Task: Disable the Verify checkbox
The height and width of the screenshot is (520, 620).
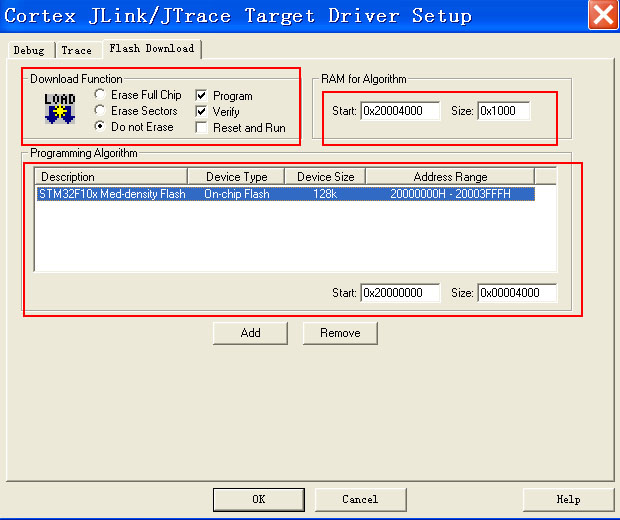Action: tap(201, 112)
